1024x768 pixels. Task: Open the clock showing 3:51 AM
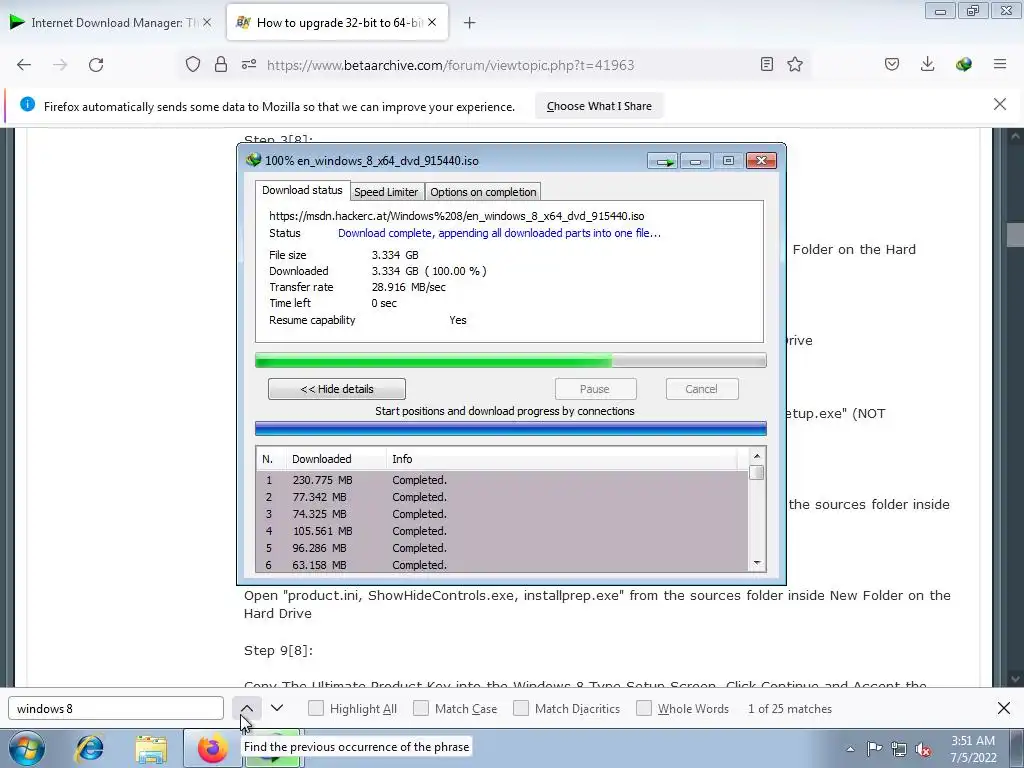pyautogui.click(x=973, y=749)
